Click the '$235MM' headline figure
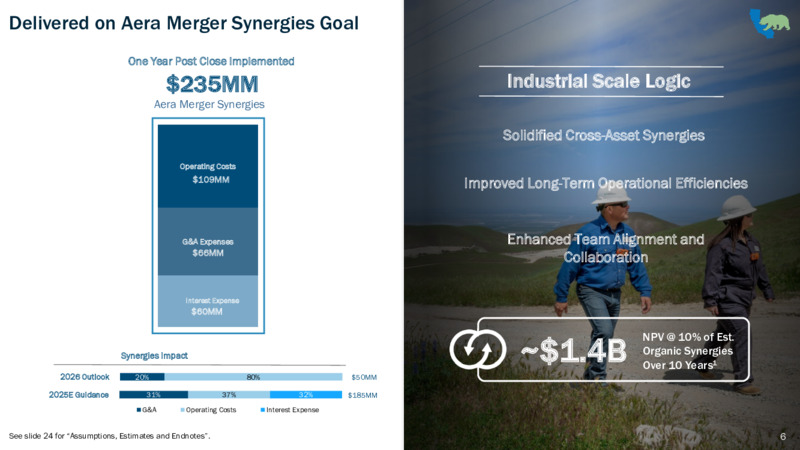Image resolution: width=800 pixels, height=450 pixels. (x=212, y=84)
